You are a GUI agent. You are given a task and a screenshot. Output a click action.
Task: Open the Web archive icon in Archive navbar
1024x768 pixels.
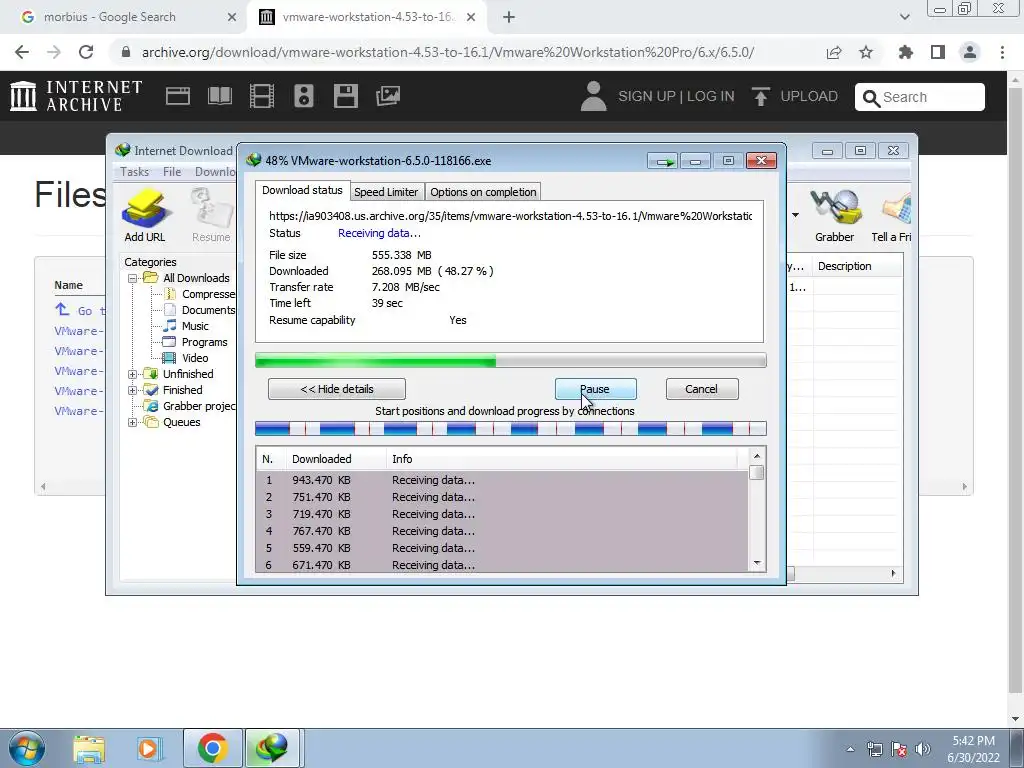(178, 96)
